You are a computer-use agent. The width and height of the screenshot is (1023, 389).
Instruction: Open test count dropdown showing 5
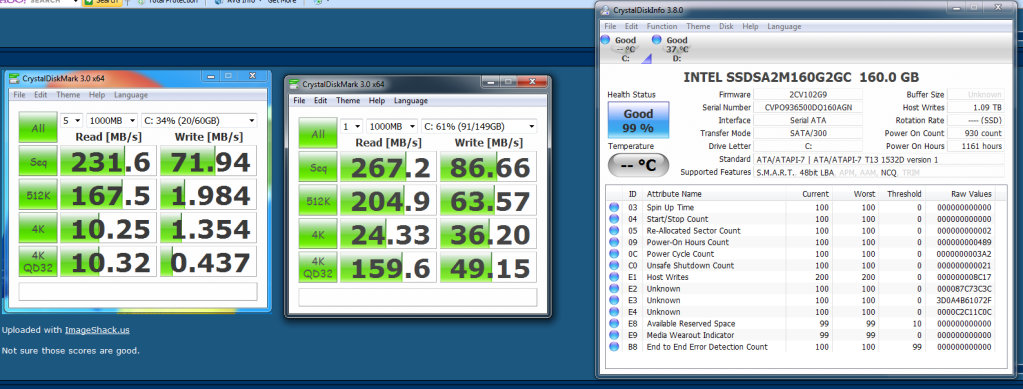click(x=71, y=121)
